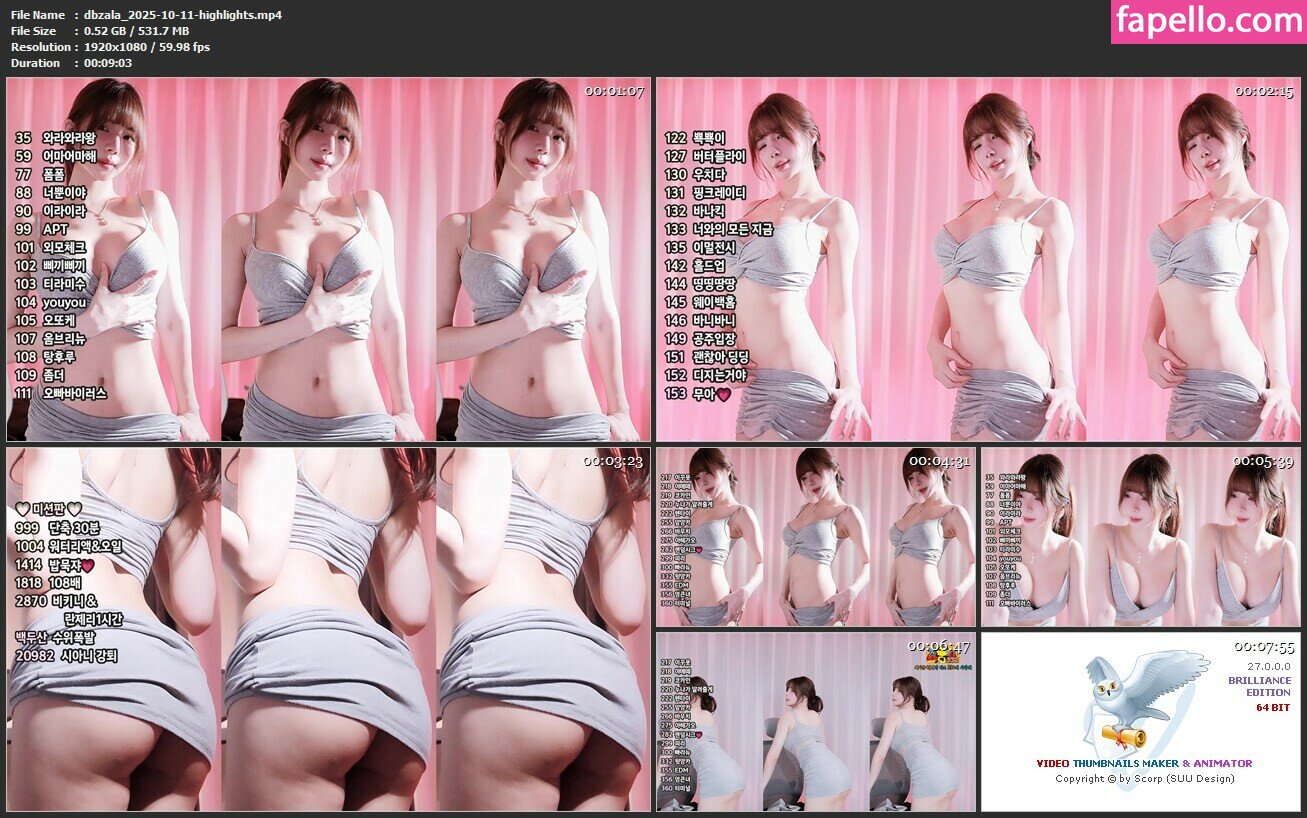Click the Copyright by Scorp (SUU Design) text
The width and height of the screenshot is (1307, 818).
pos(1144,778)
